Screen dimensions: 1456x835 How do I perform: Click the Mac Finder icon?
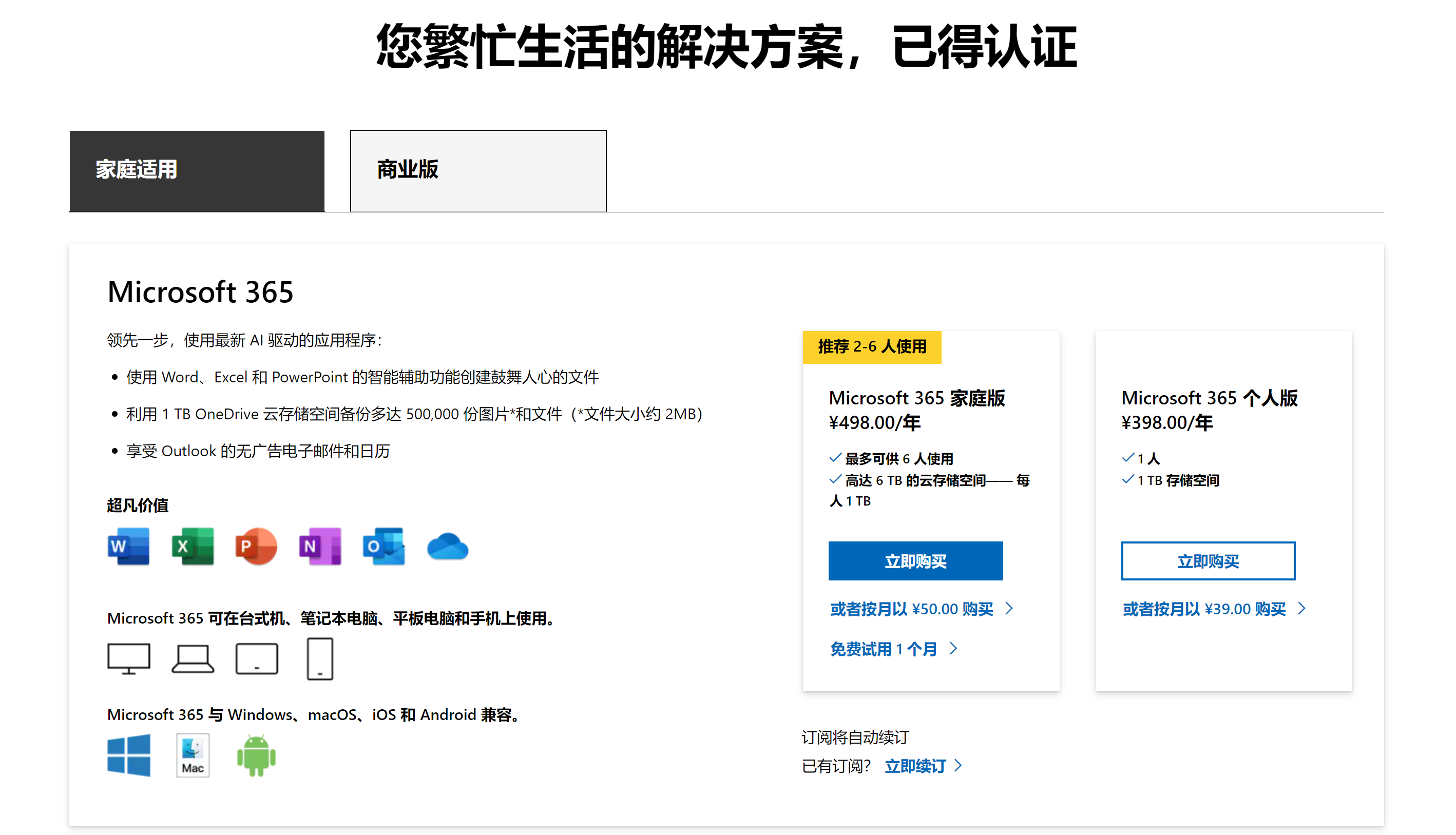tap(193, 755)
